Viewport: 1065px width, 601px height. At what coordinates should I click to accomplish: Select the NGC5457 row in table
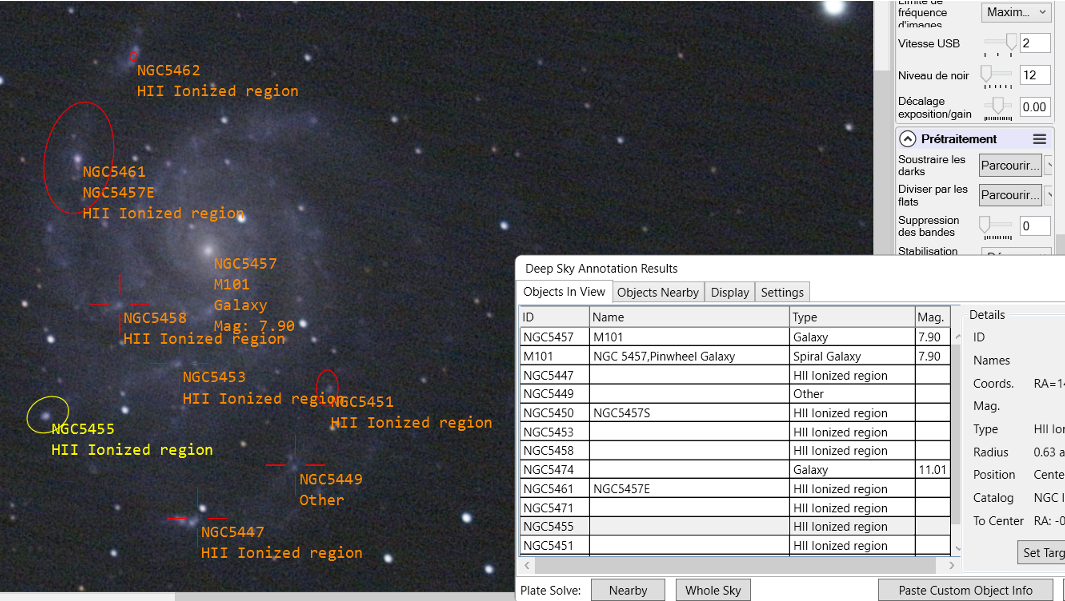[x=735, y=338]
